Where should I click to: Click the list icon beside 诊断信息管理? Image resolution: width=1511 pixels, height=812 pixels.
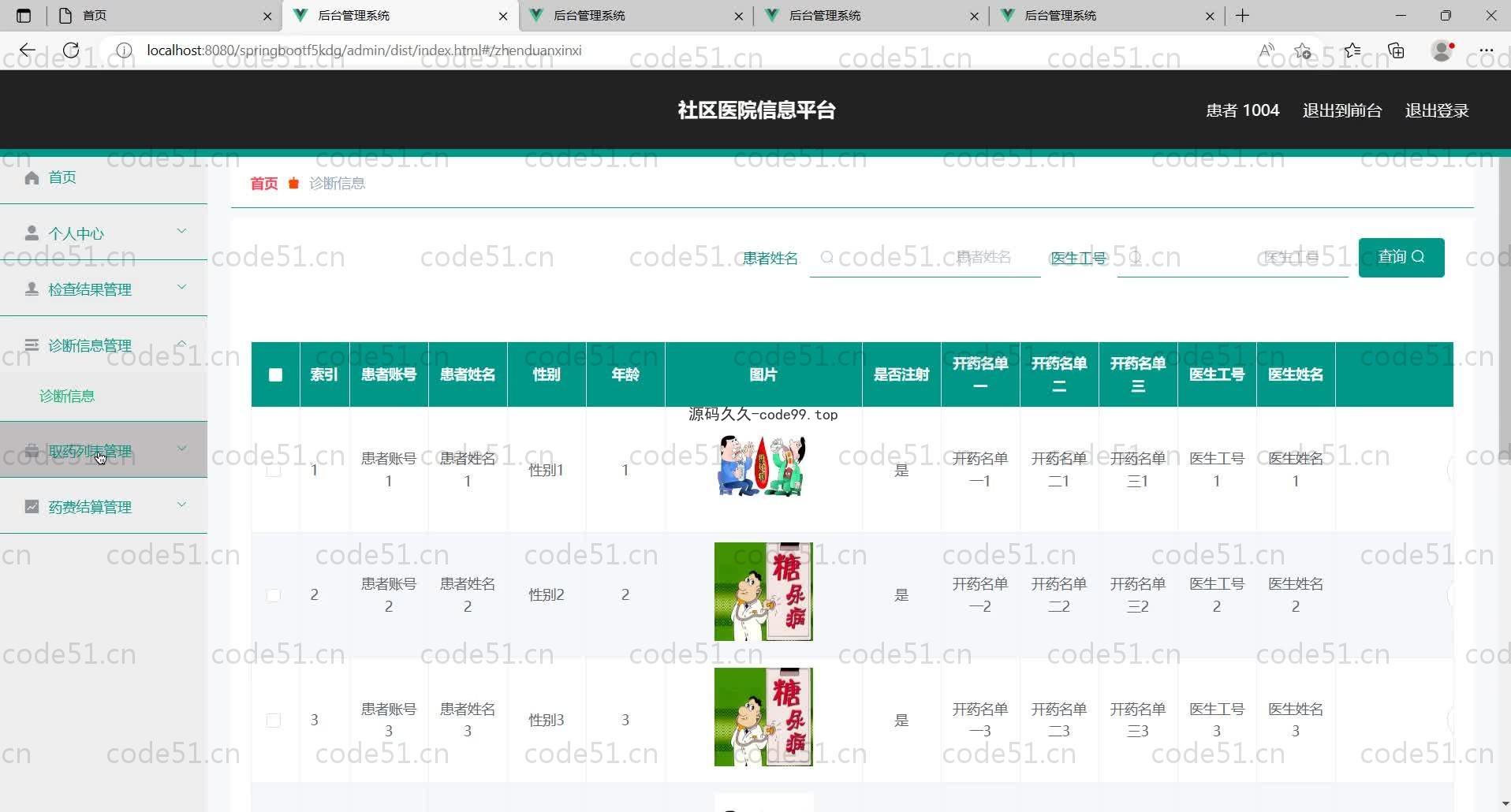click(32, 345)
